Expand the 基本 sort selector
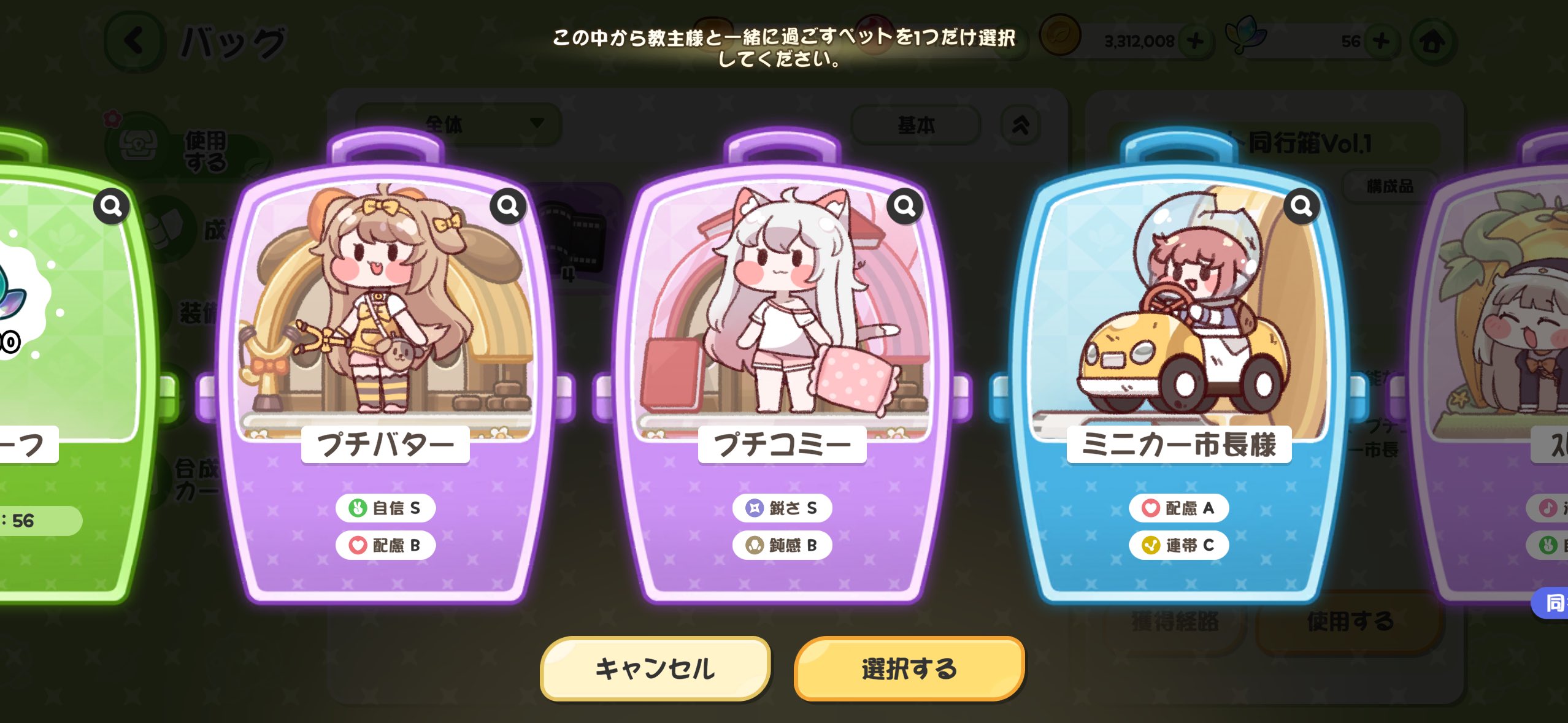 916,125
